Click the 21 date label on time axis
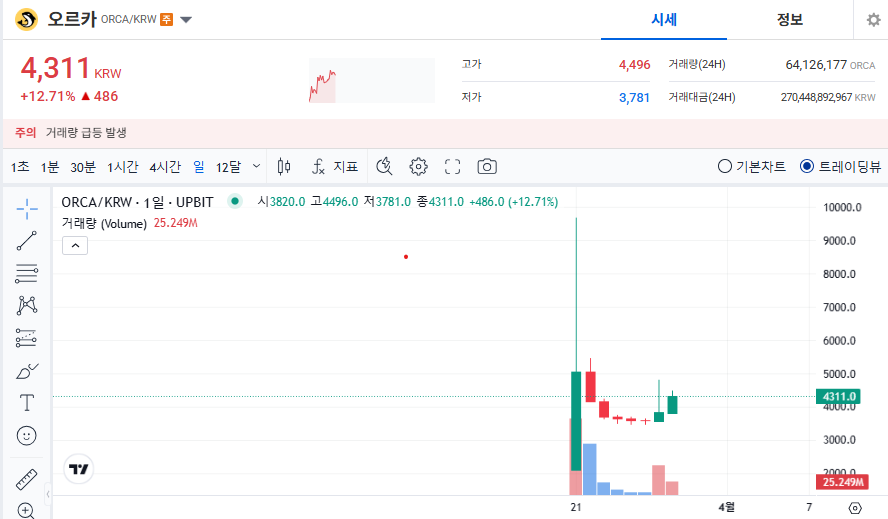Screen dimensions: 888x519 coord(576,507)
